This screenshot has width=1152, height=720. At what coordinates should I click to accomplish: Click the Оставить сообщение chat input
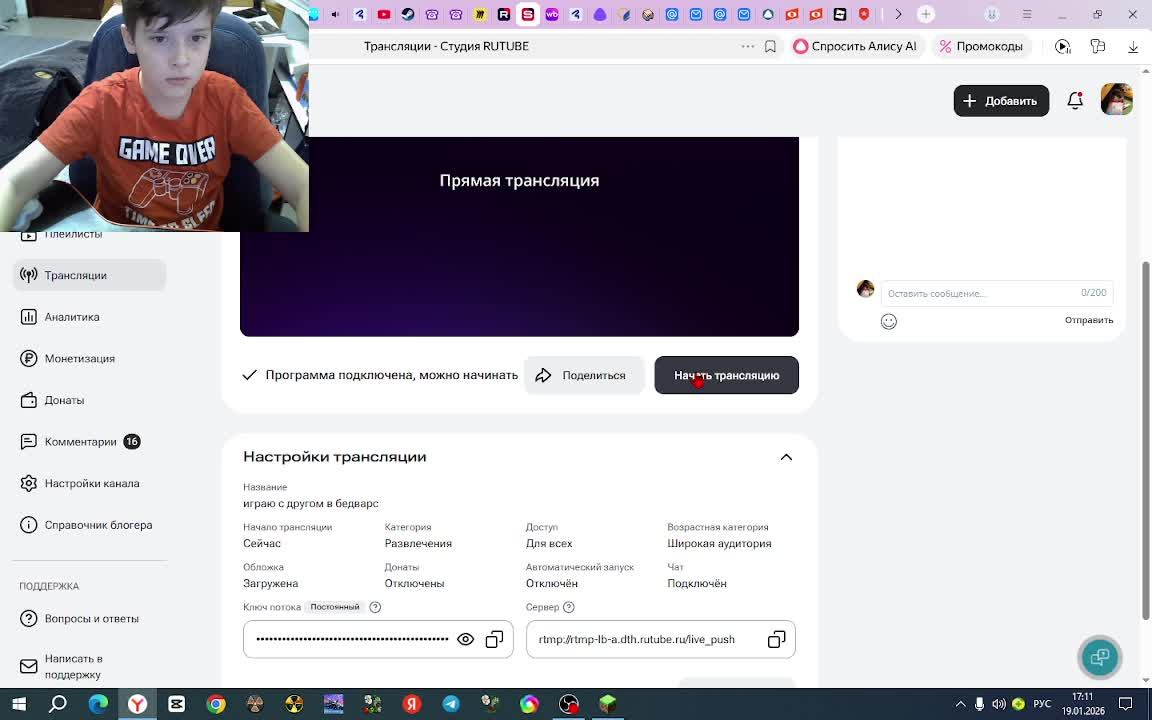click(x=997, y=293)
